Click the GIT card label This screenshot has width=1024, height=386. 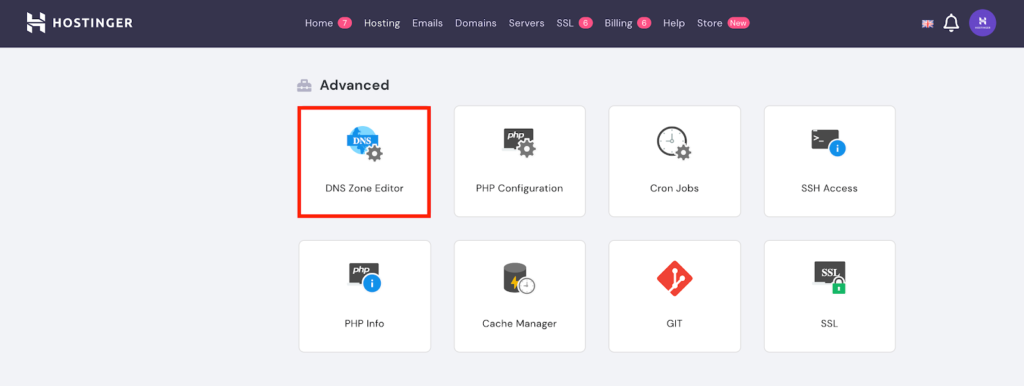pyautogui.click(x=675, y=323)
